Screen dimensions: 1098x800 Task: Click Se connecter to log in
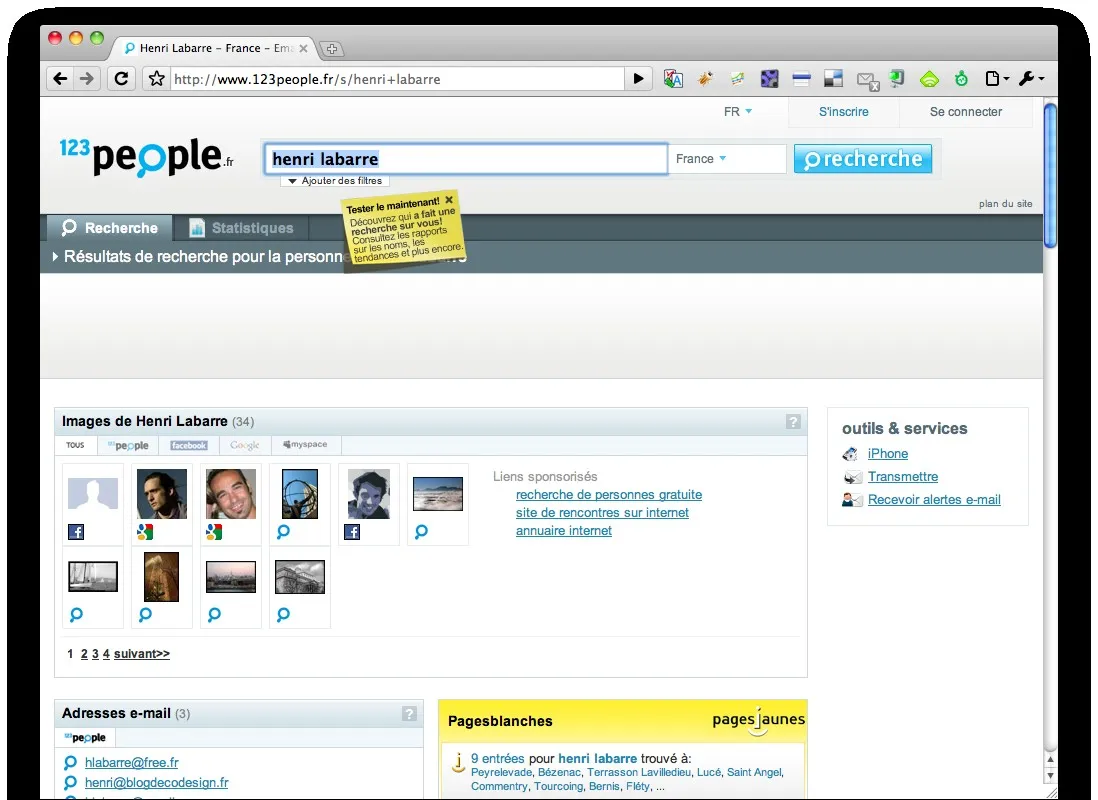point(966,111)
